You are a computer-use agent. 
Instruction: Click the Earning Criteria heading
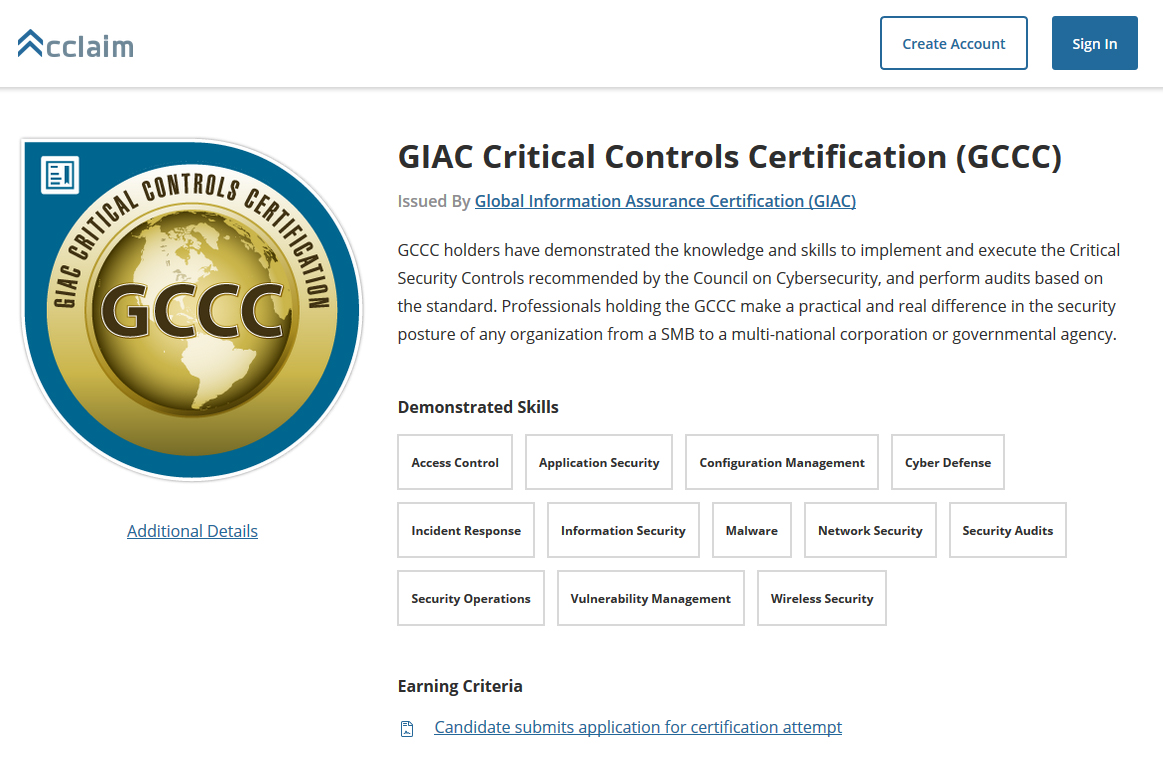click(x=460, y=686)
